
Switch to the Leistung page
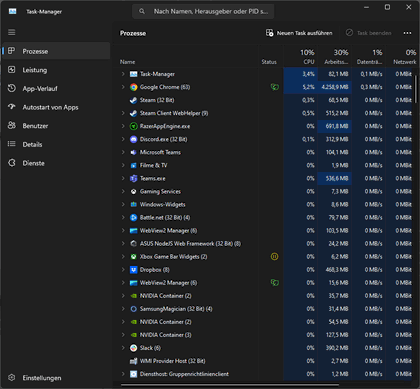pos(56,70)
